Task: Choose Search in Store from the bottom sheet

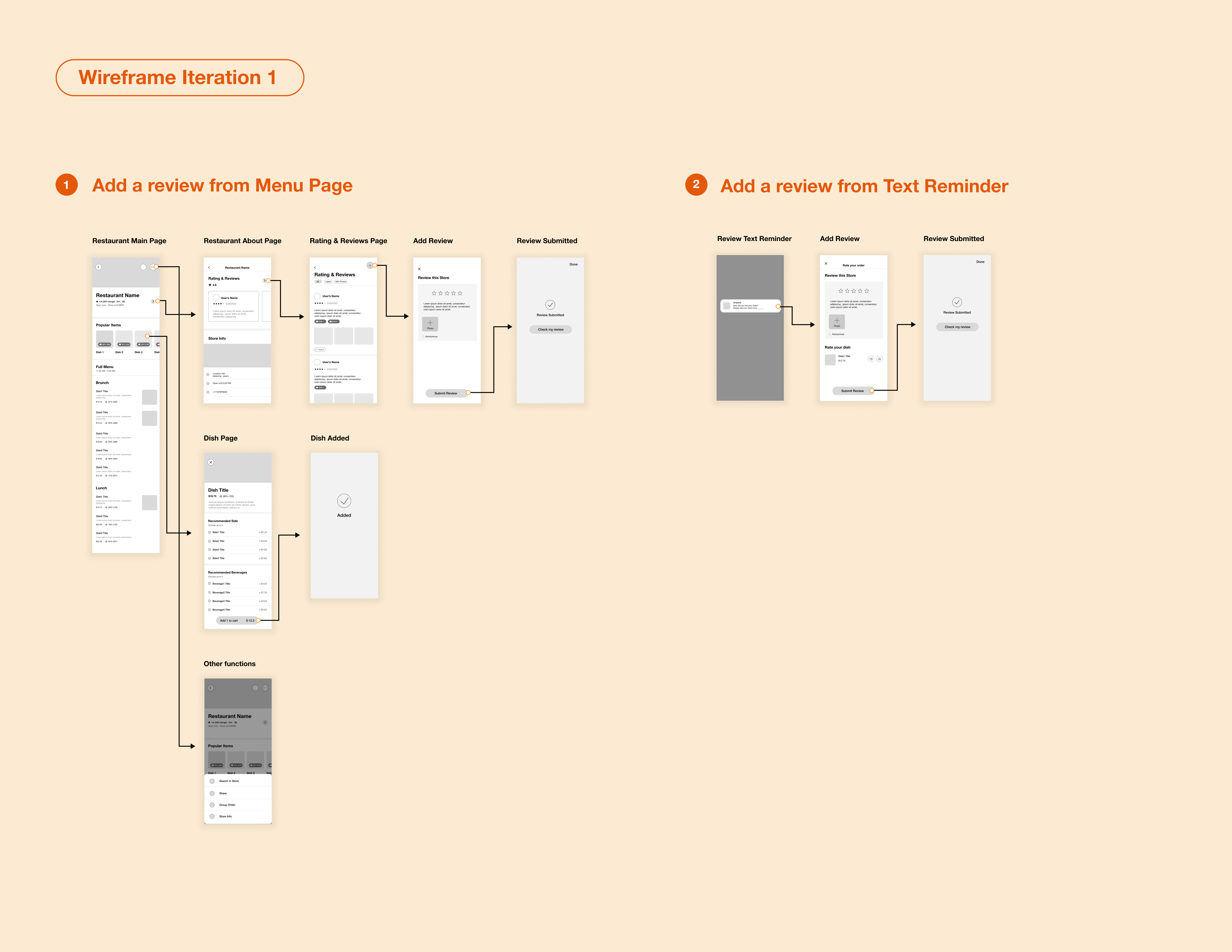Action: pos(229,781)
